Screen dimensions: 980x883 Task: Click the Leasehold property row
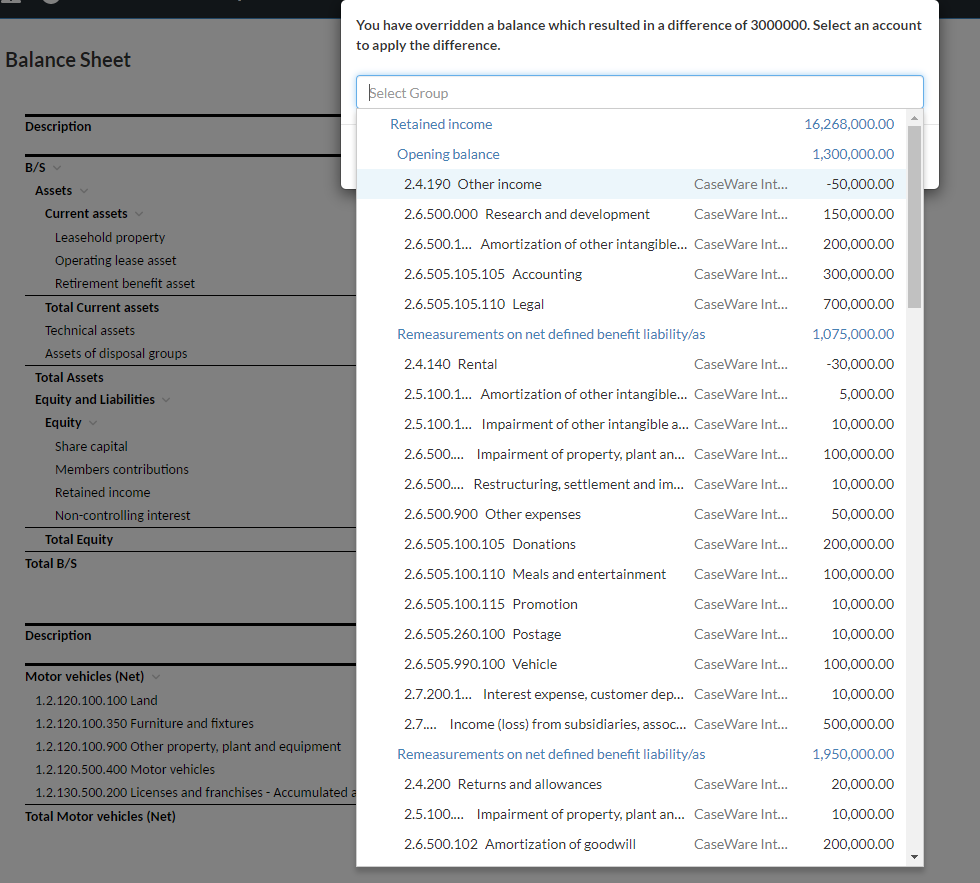(x=110, y=237)
